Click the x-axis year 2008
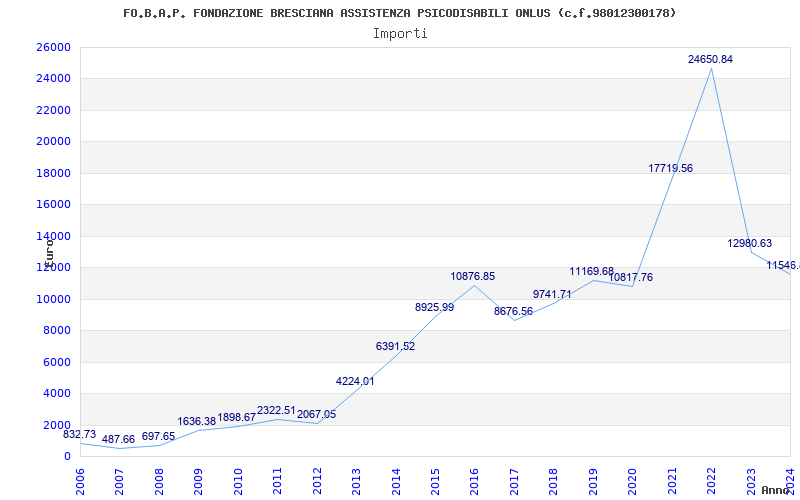Image resolution: width=800 pixels, height=500 pixels. [159, 480]
